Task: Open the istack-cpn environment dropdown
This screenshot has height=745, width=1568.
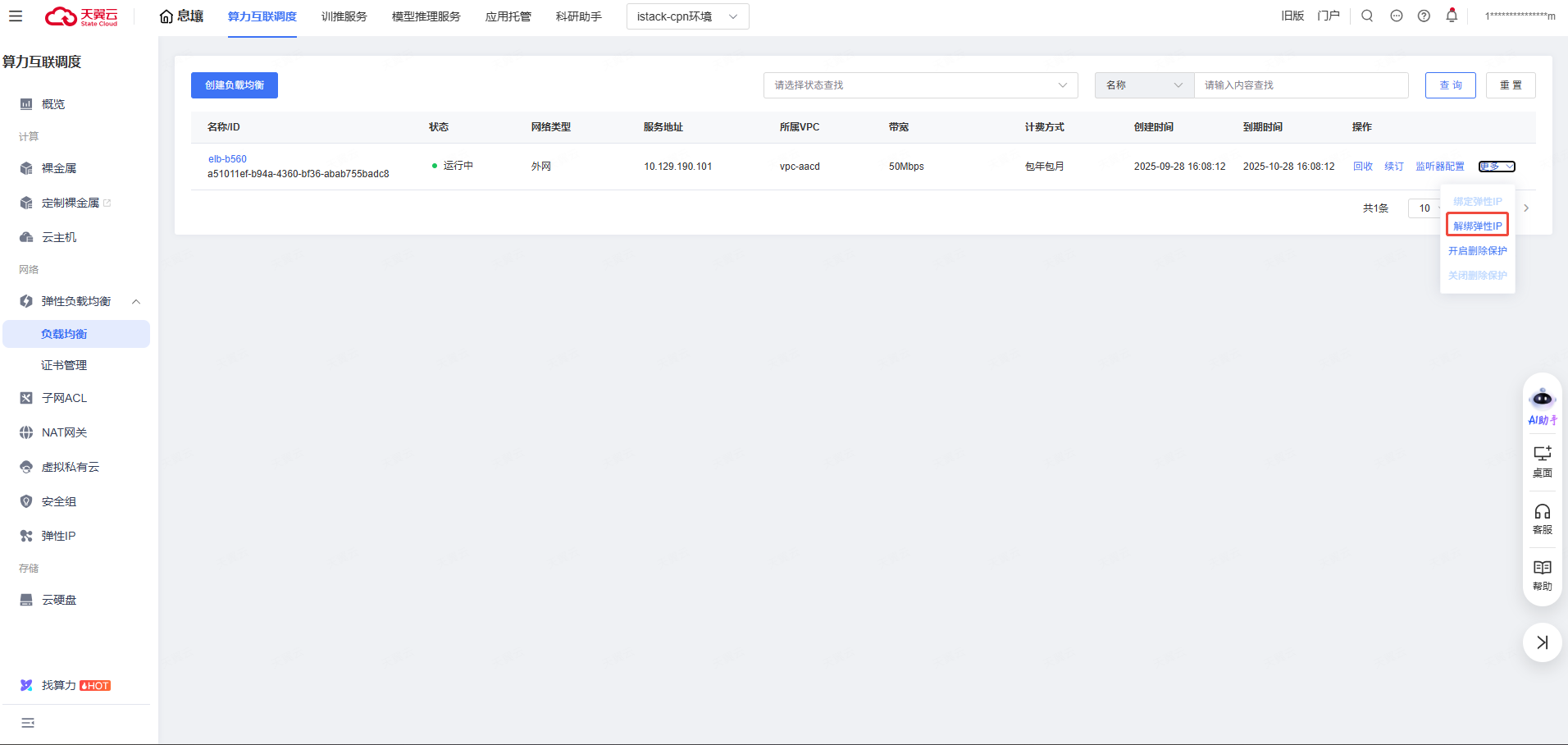Action: pyautogui.click(x=687, y=16)
